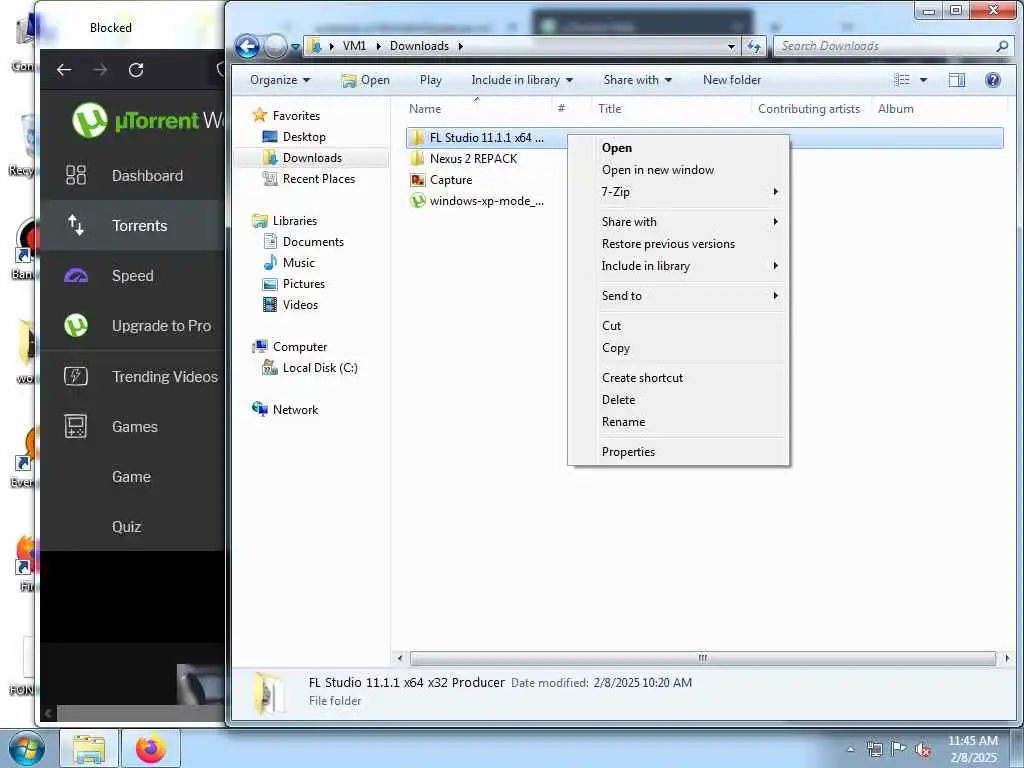Sort by the Album column header
1024x768 pixels.
895,108
